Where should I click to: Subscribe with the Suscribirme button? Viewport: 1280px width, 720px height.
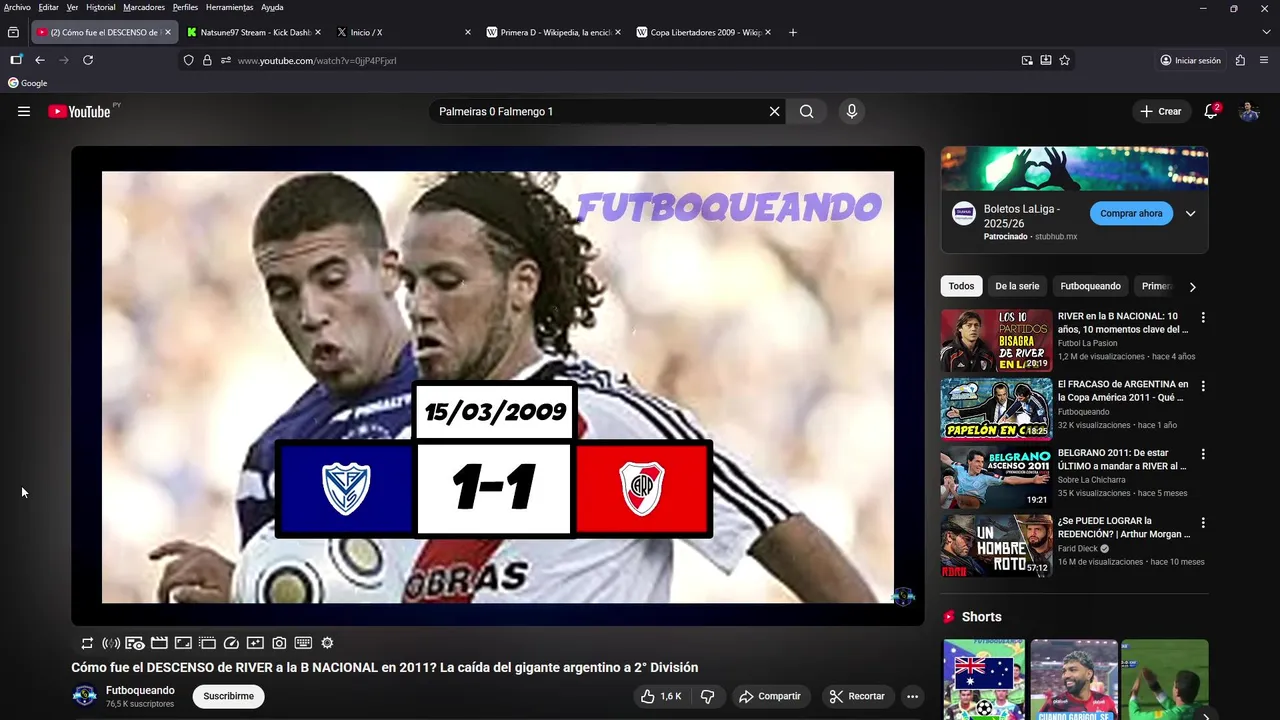pyautogui.click(x=228, y=696)
